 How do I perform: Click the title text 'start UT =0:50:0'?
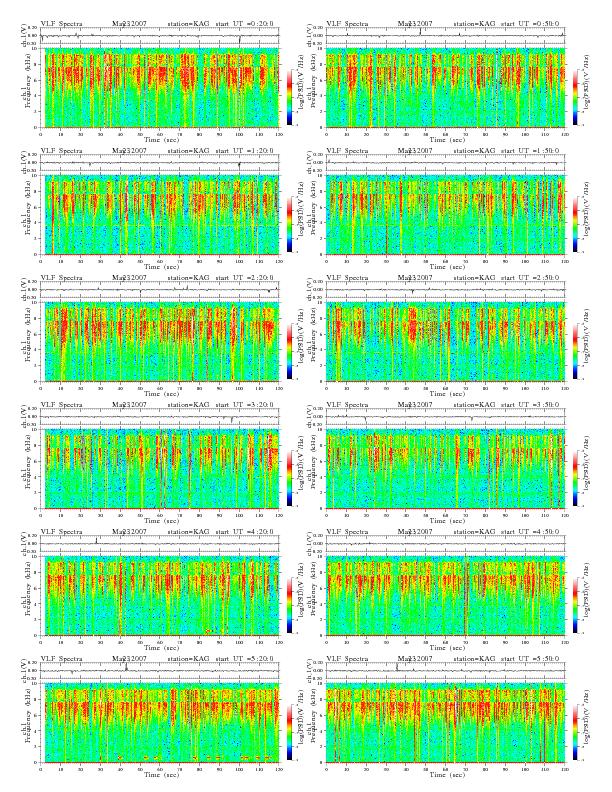point(530,23)
